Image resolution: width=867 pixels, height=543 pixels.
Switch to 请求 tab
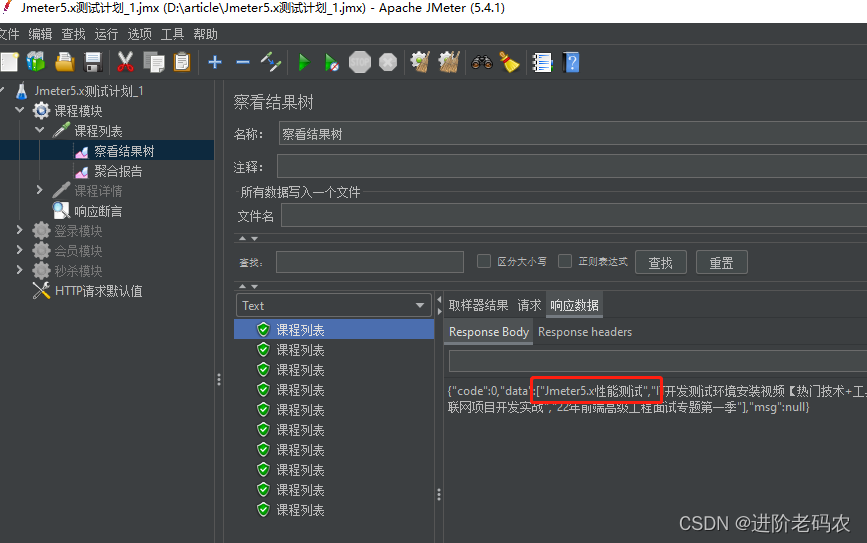click(x=529, y=305)
